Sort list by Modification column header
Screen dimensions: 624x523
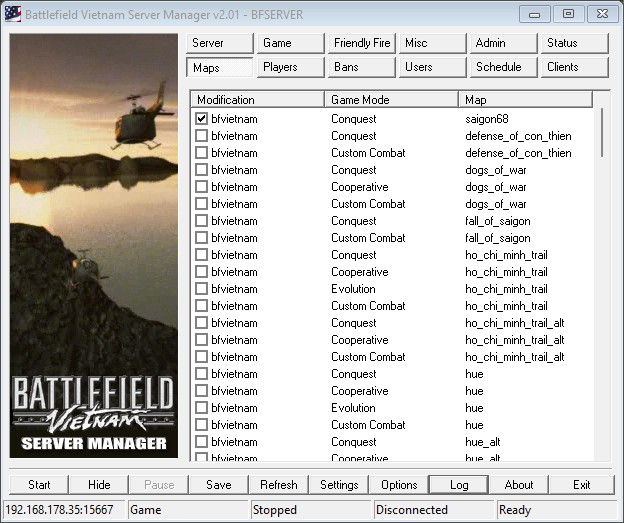point(257,100)
